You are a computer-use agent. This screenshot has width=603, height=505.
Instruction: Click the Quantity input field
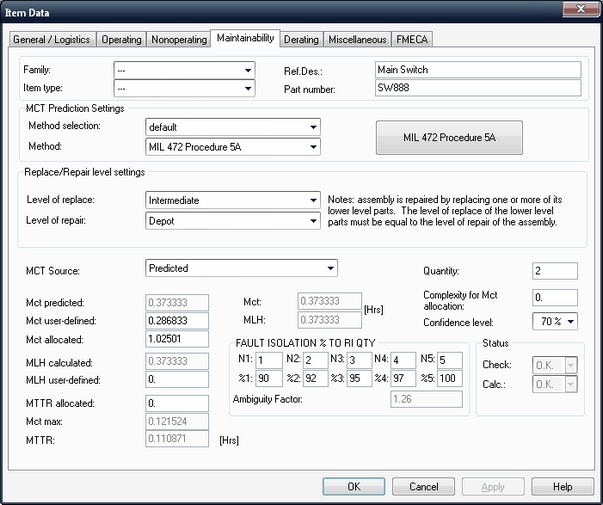click(x=555, y=271)
